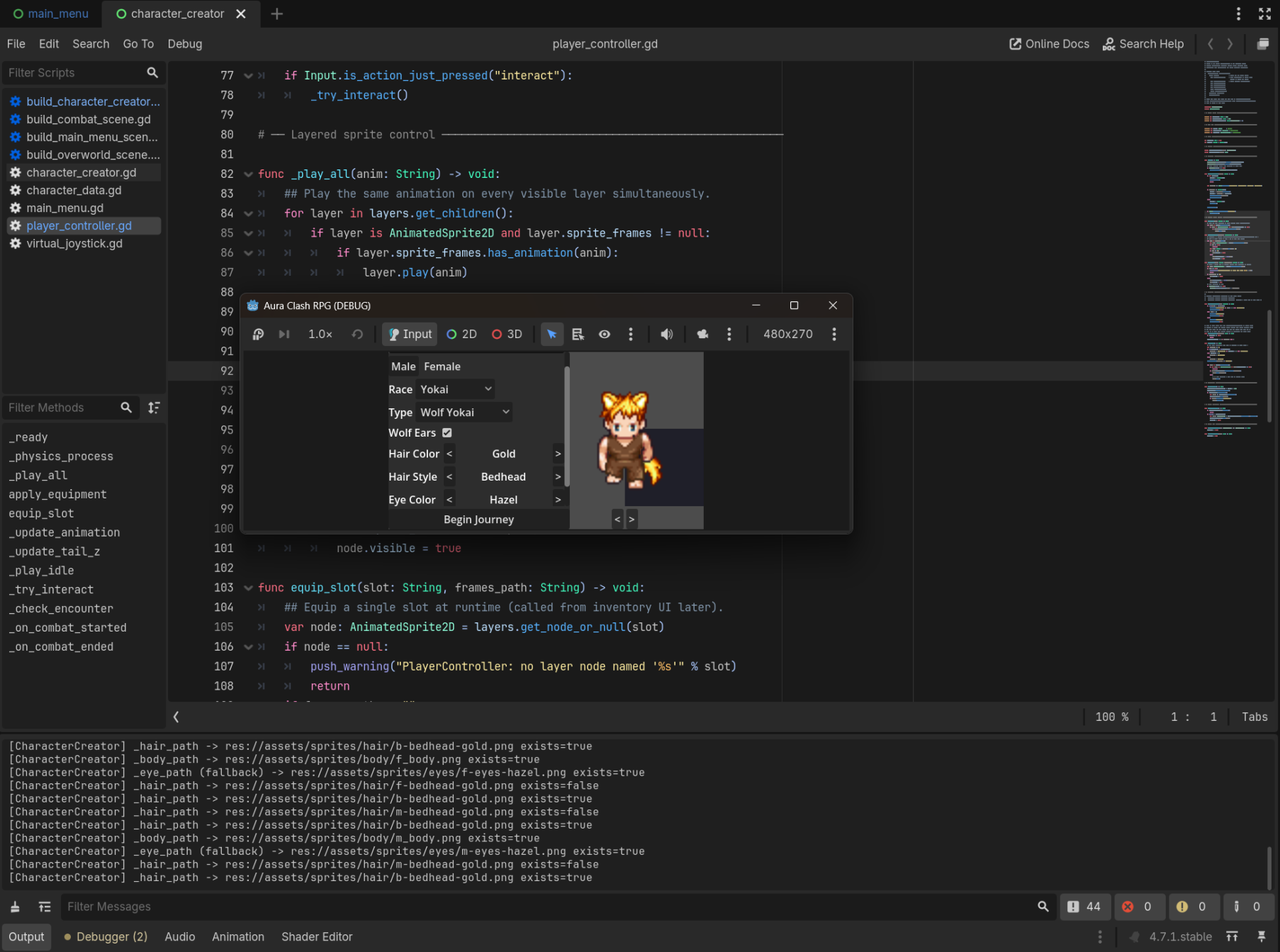This screenshot has width=1280, height=952.
Task: Close the character_creator scene tab
Action: click(241, 13)
